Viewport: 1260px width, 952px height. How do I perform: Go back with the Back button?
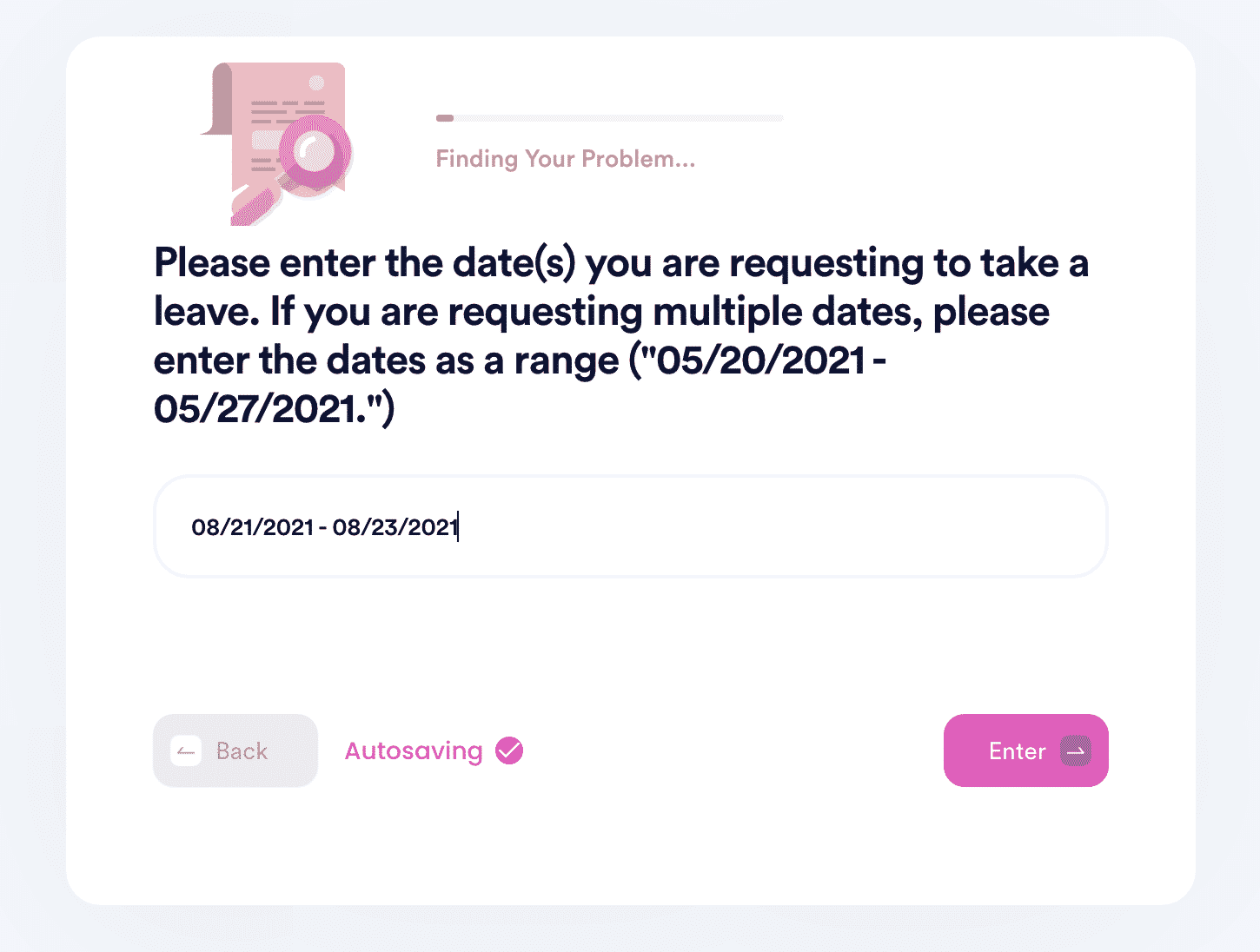pos(235,750)
